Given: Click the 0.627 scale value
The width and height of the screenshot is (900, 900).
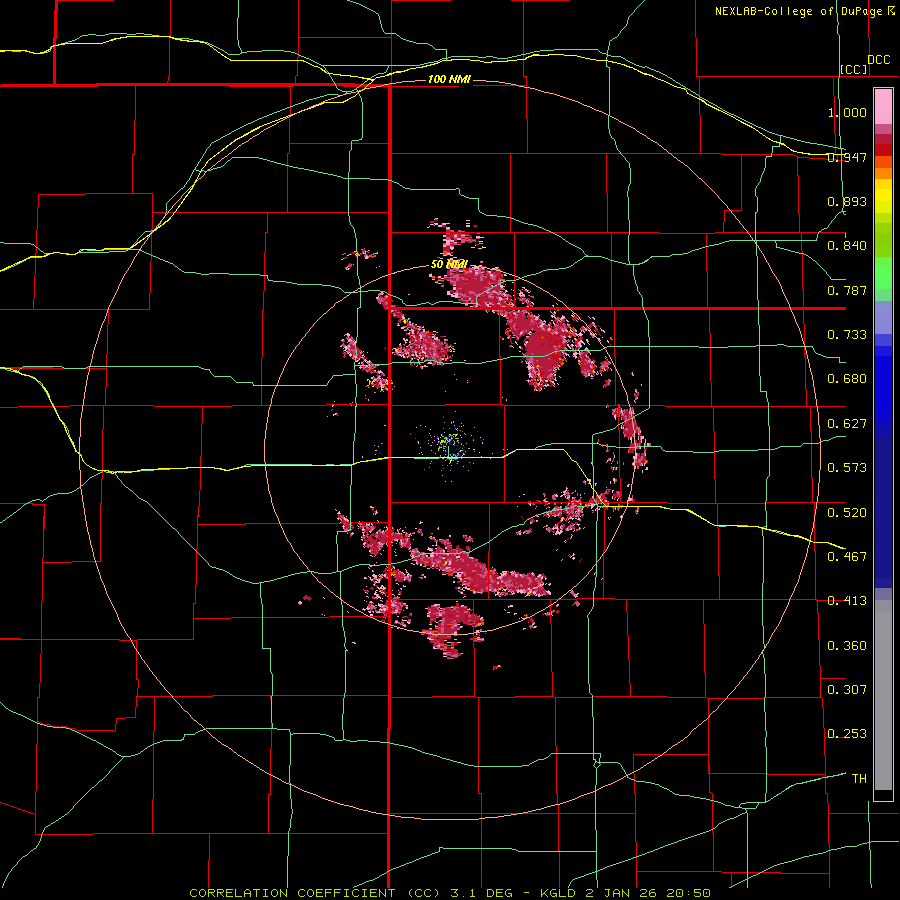Looking at the screenshot, I should (847, 424).
